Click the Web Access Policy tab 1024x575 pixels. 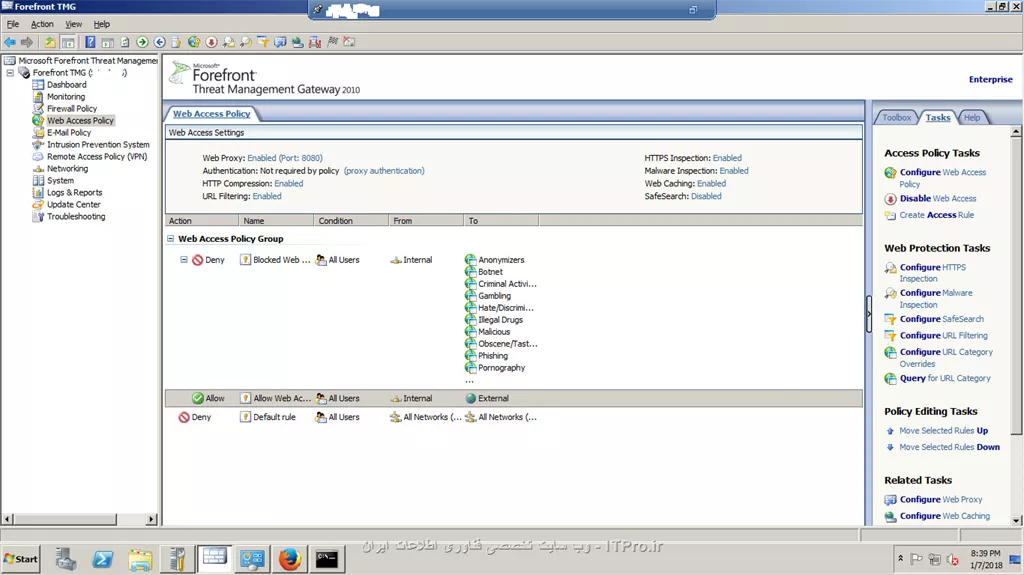212,114
